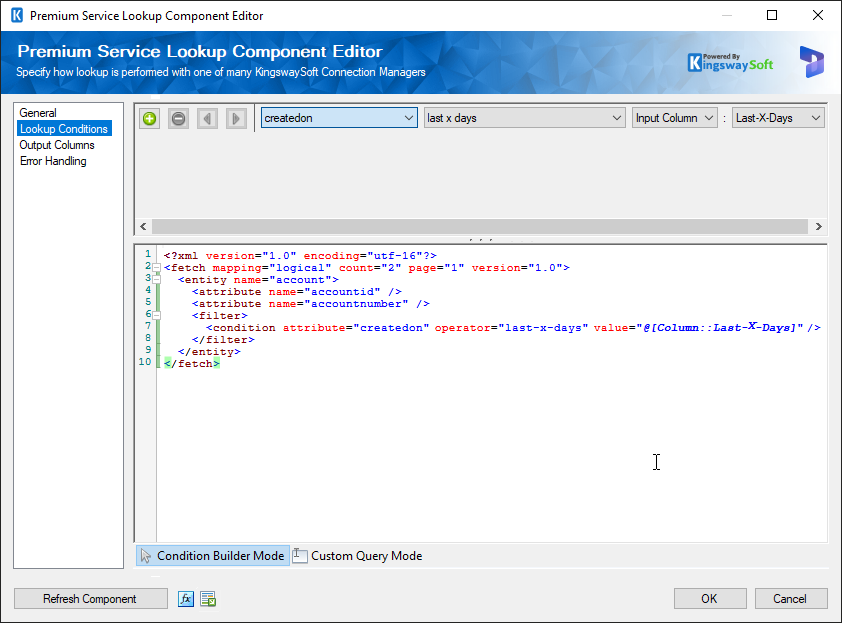The width and height of the screenshot is (842, 623).
Task: Move condition right with arrow icon
Action: (x=236, y=118)
